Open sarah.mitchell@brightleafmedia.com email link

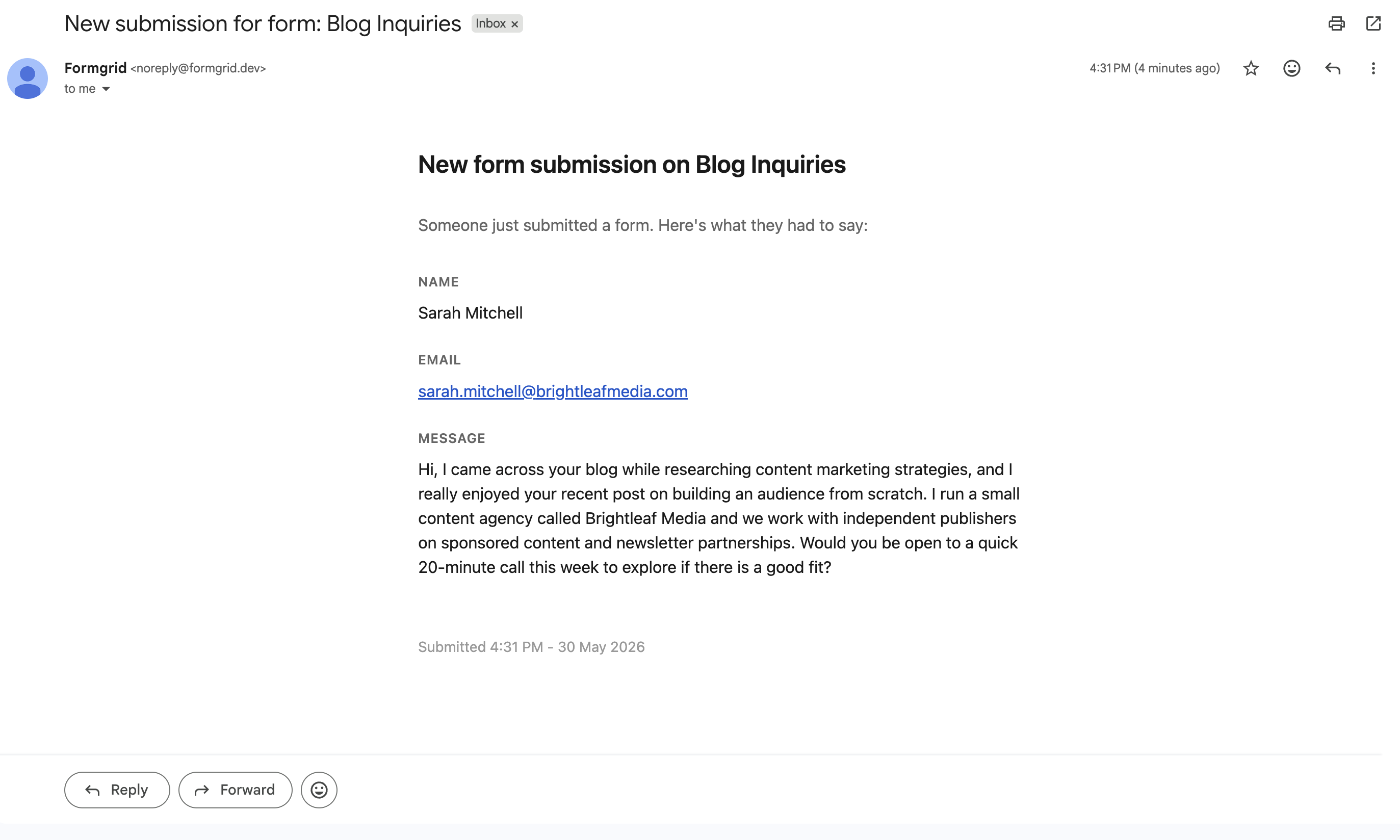[553, 391]
